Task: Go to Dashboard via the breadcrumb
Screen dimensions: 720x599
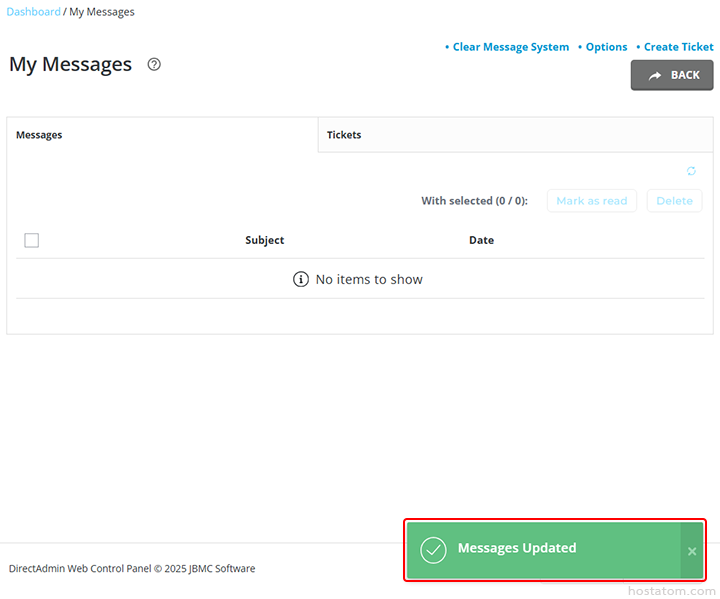Action: point(33,12)
